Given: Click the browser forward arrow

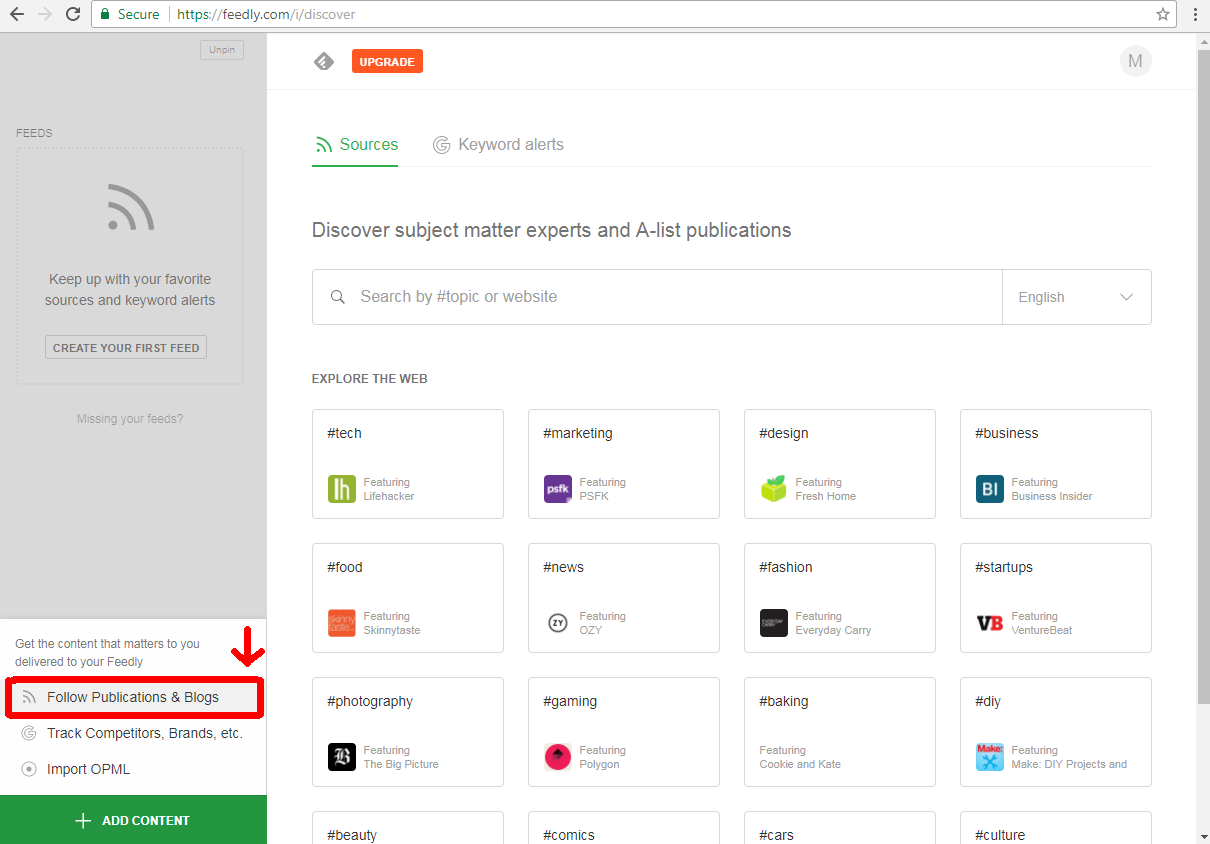Looking at the screenshot, I should (x=44, y=14).
